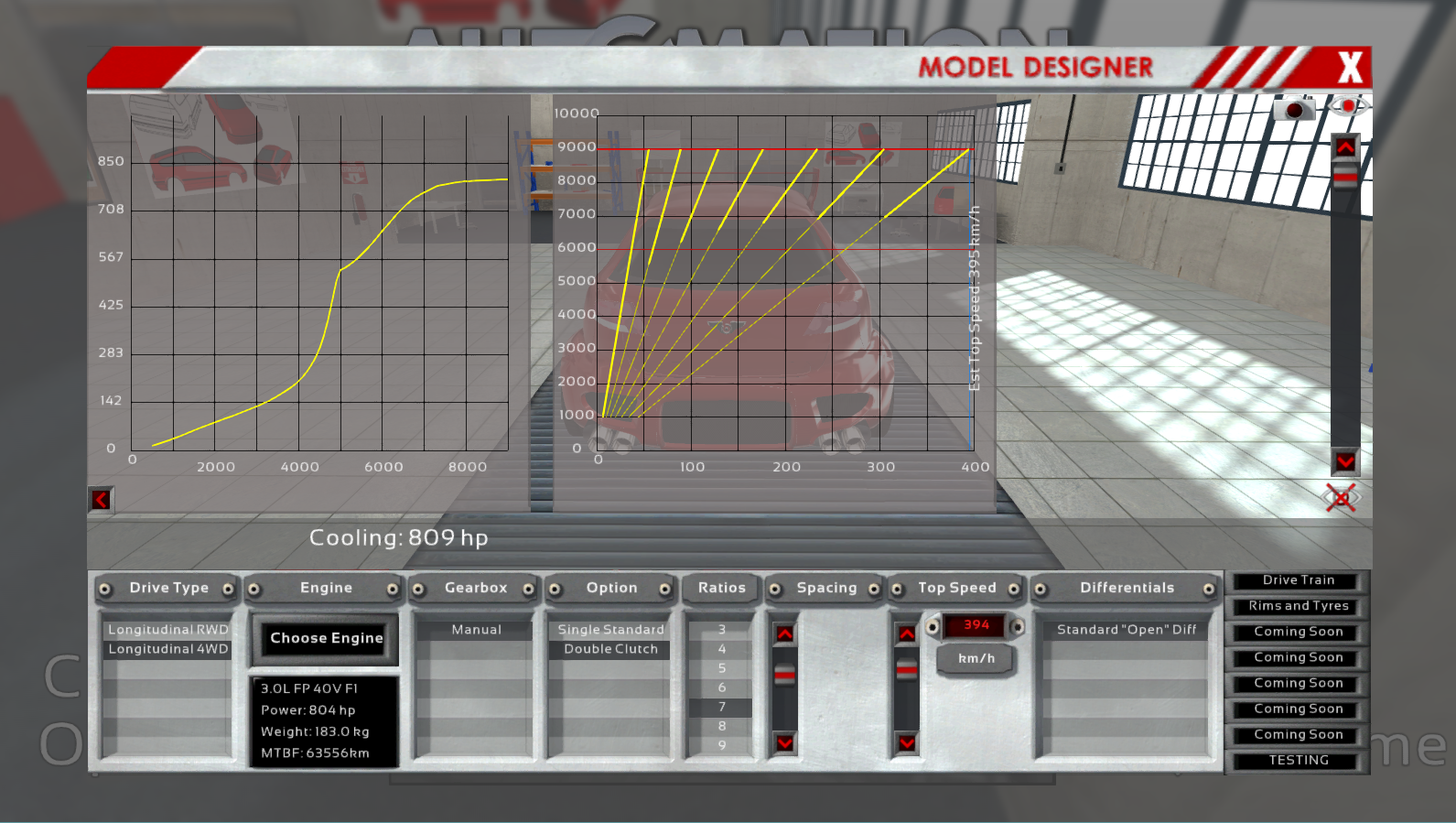The image size is (1456, 823).
Task: Lower Top Speed with the down arrow
Action: (x=907, y=742)
